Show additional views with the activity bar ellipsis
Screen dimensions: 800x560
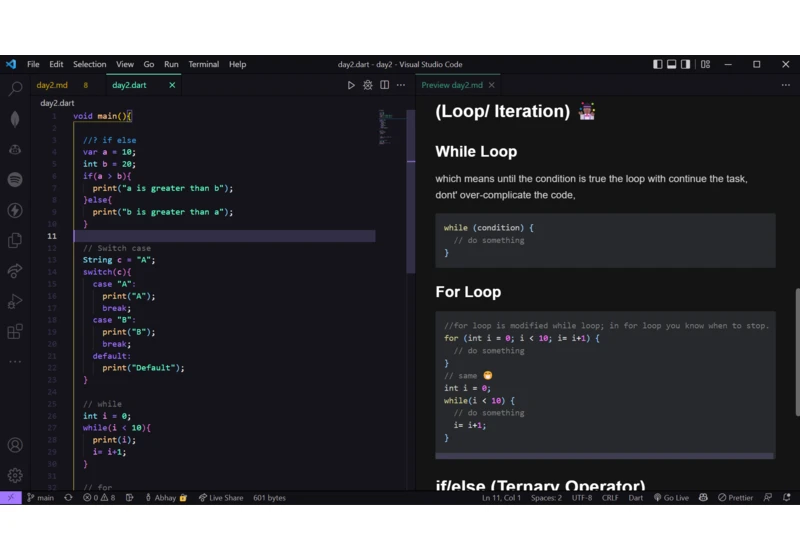(x=15, y=362)
